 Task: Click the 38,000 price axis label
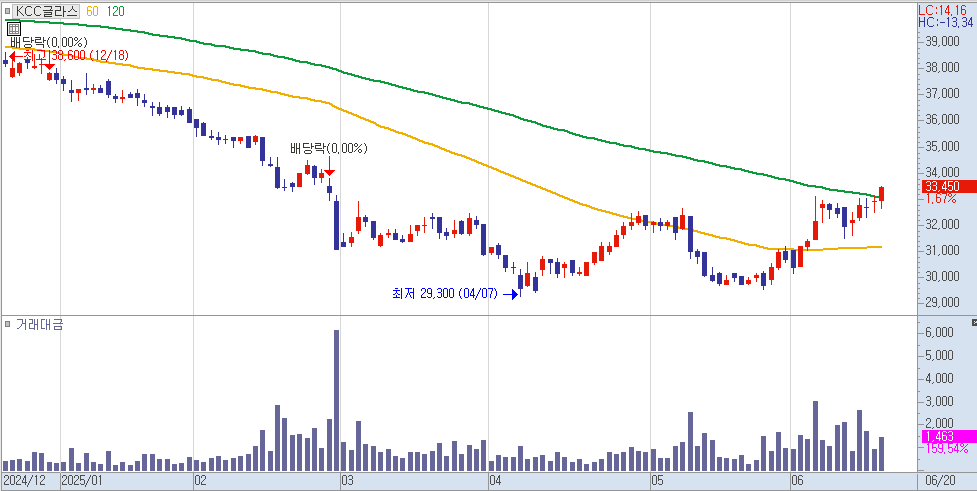(941, 67)
